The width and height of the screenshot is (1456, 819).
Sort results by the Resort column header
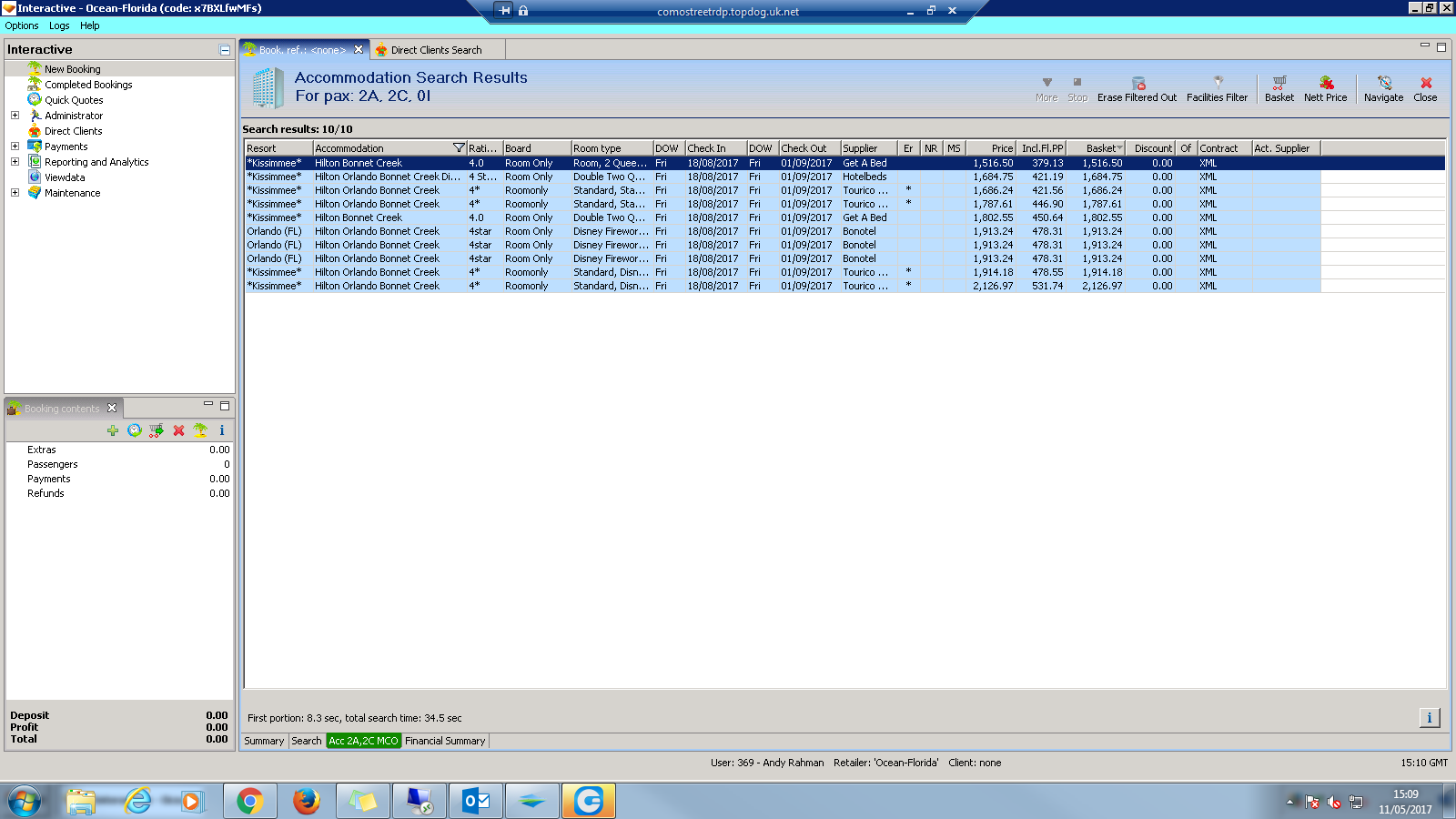(x=278, y=148)
